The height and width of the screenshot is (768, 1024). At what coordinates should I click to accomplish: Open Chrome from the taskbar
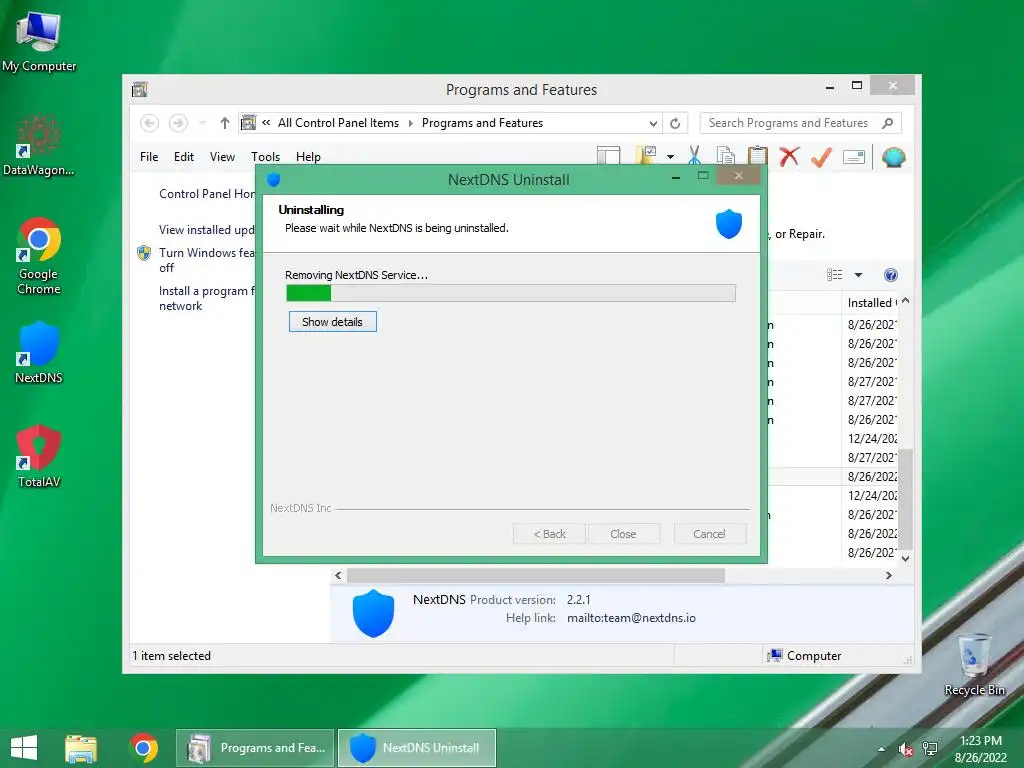[144, 748]
